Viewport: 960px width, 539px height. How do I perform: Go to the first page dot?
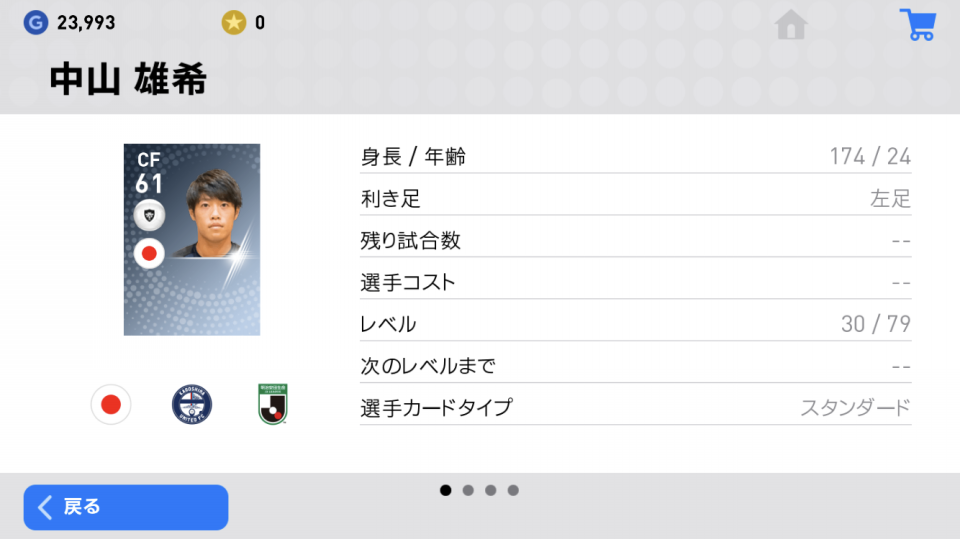coord(446,490)
